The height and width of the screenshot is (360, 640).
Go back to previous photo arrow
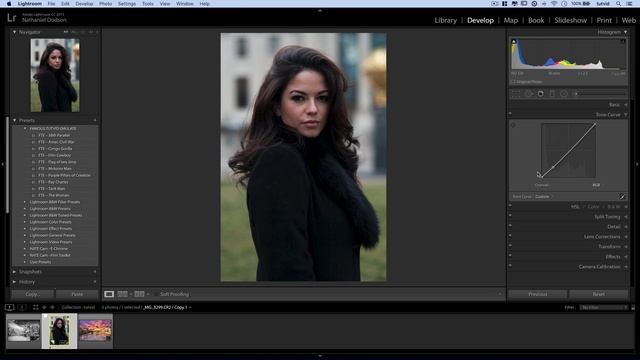click(x=44, y=307)
